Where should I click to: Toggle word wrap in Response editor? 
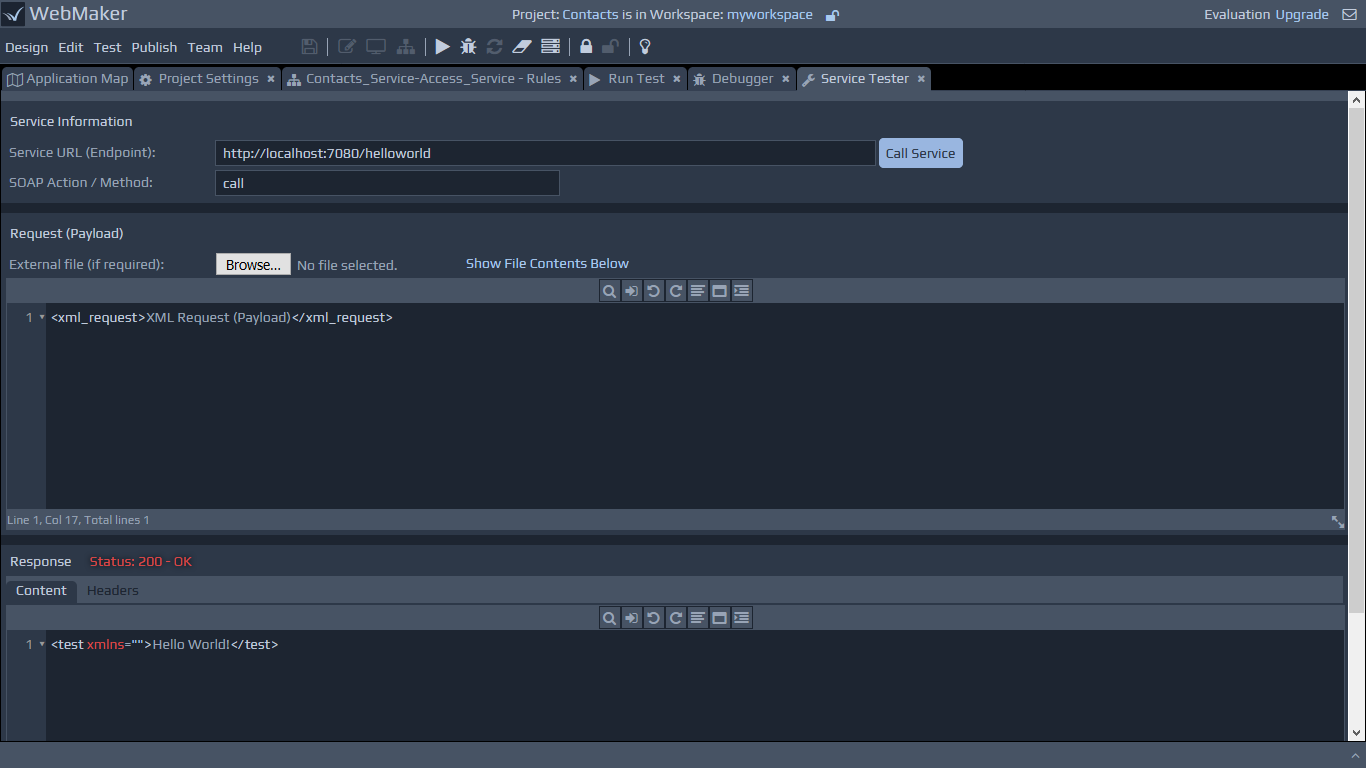(x=697, y=618)
